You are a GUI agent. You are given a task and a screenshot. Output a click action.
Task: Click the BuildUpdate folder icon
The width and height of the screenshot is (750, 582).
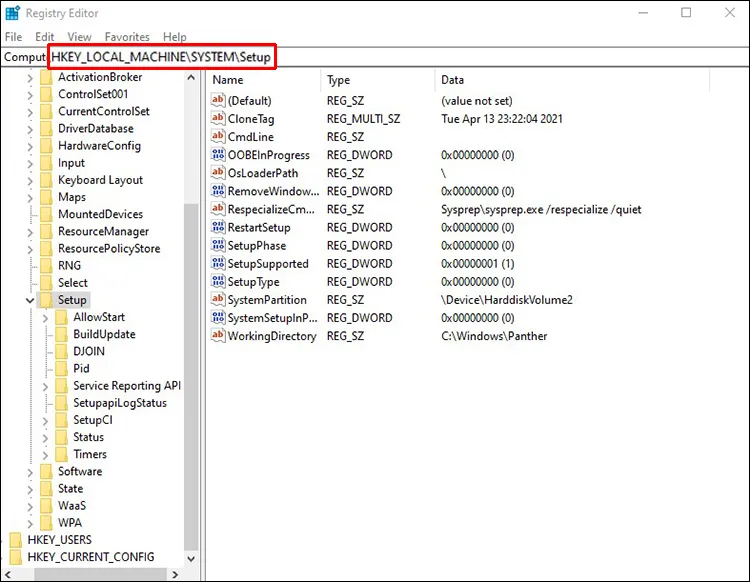[x=61, y=334]
